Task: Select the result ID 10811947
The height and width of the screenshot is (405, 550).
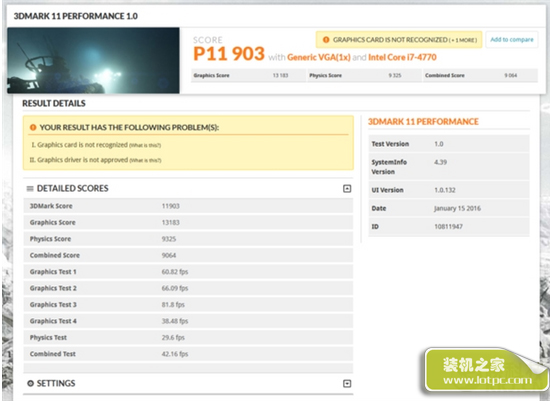Action: coord(448,227)
